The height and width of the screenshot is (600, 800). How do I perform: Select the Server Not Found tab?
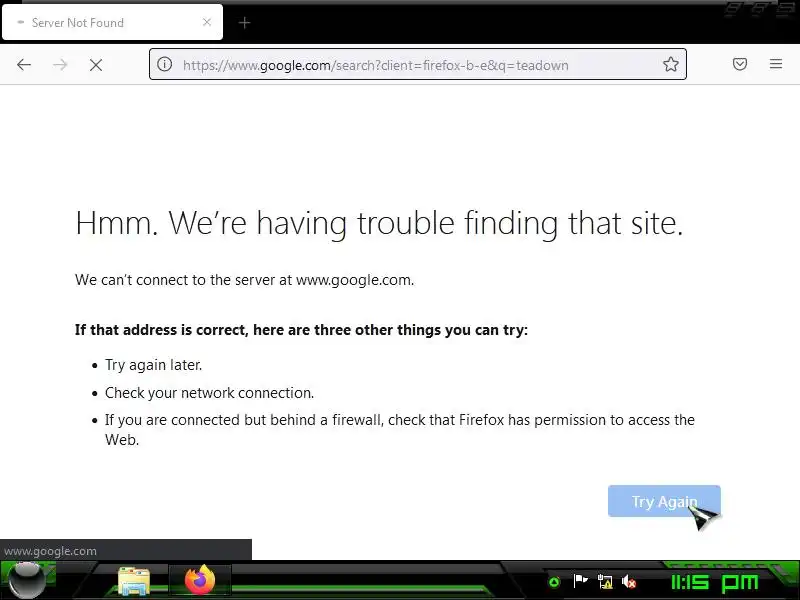112,22
